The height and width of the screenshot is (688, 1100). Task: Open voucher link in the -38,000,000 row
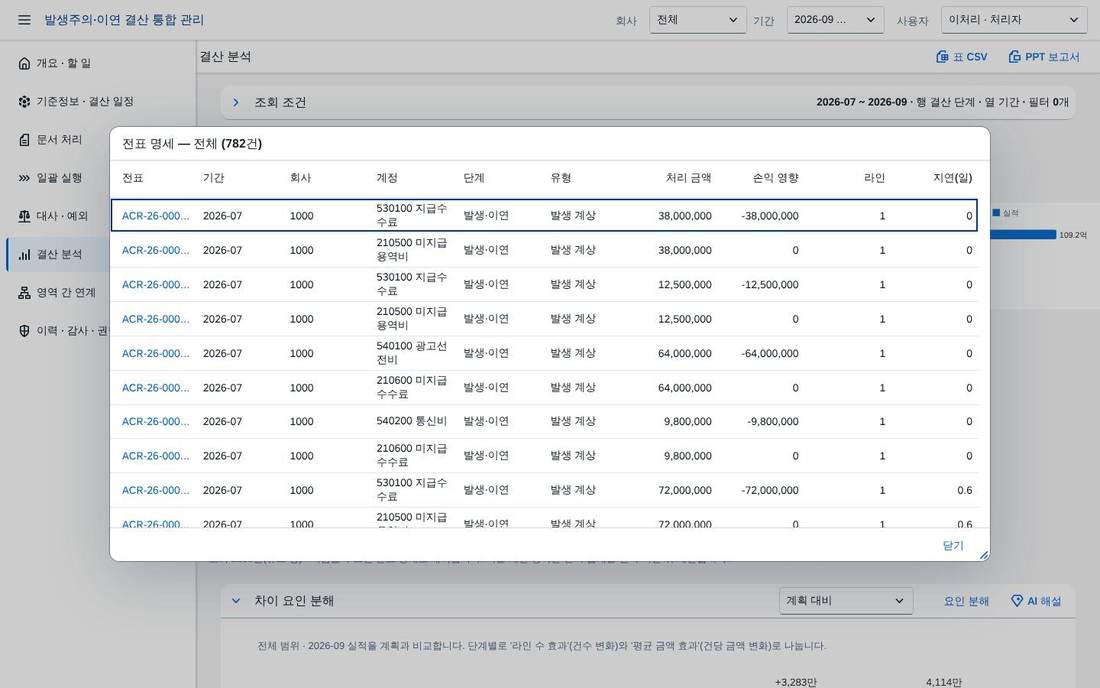click(x=155, y=216)
